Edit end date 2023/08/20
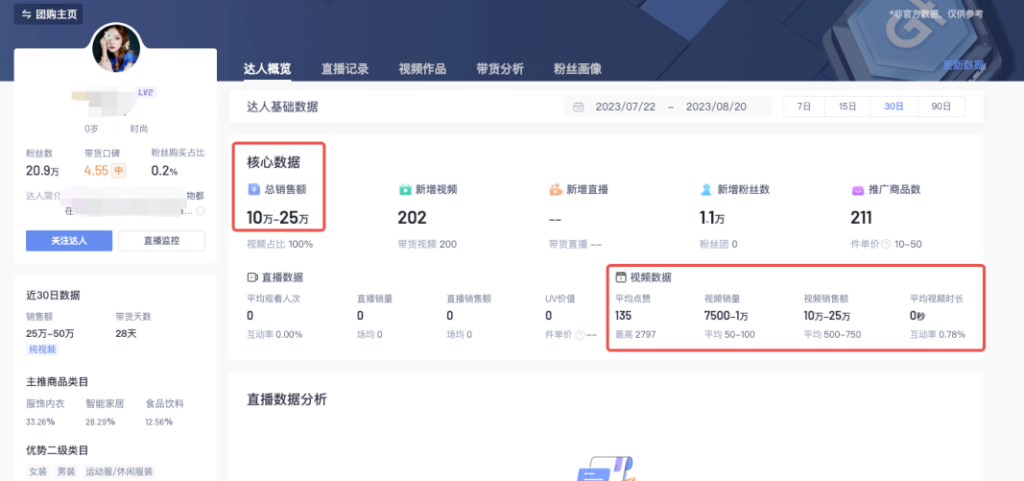1024x481 pixels. [x=716, y=107]
